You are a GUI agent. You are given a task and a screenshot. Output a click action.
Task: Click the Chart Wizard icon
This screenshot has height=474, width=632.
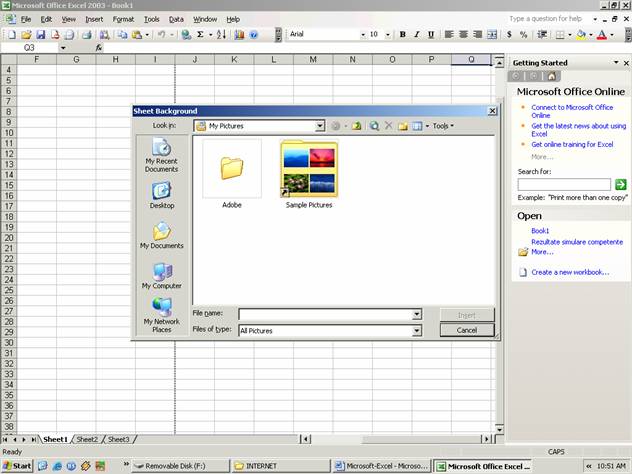coord(239,35)
